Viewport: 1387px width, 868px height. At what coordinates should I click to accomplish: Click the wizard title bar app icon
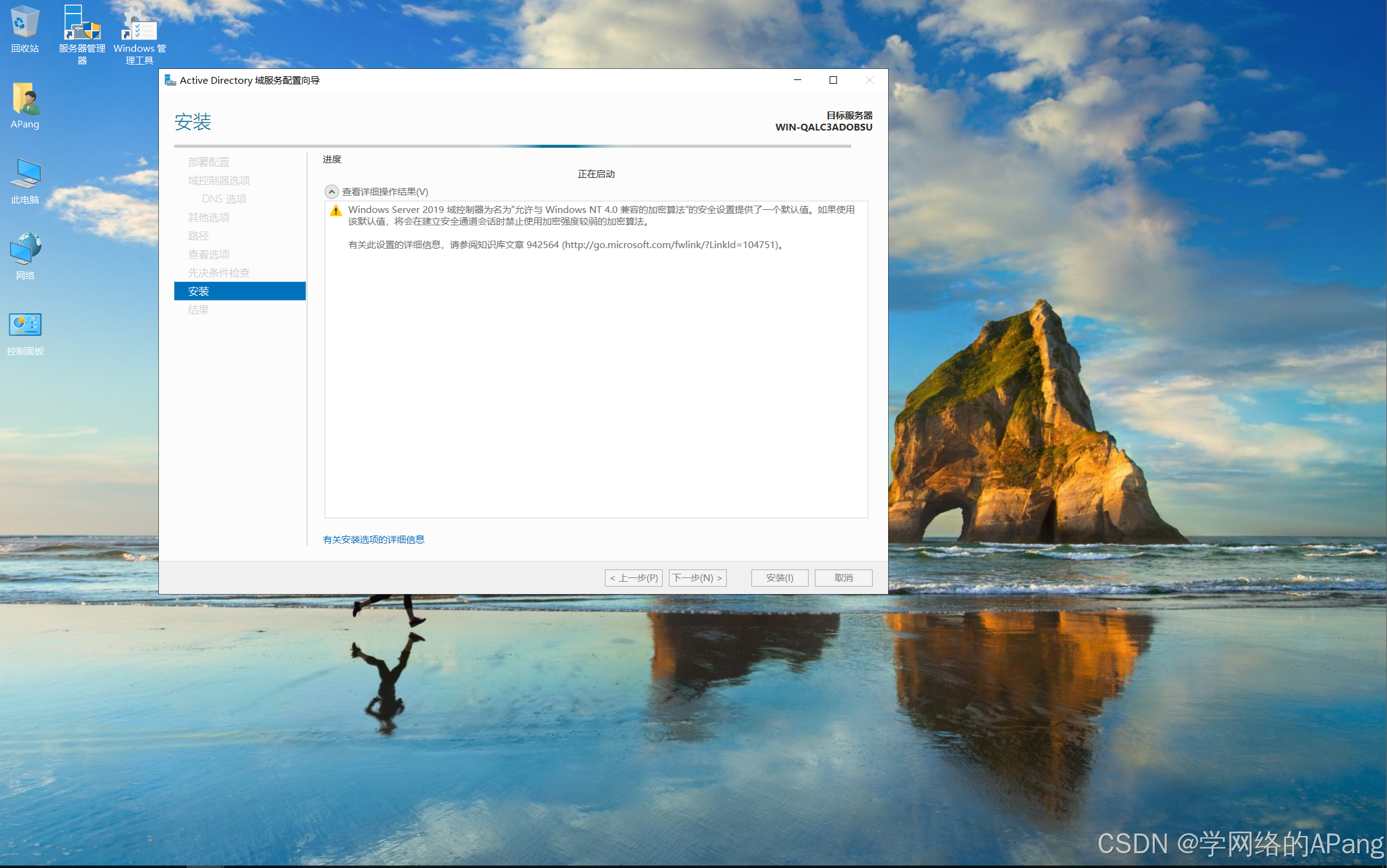click(170, 81)
